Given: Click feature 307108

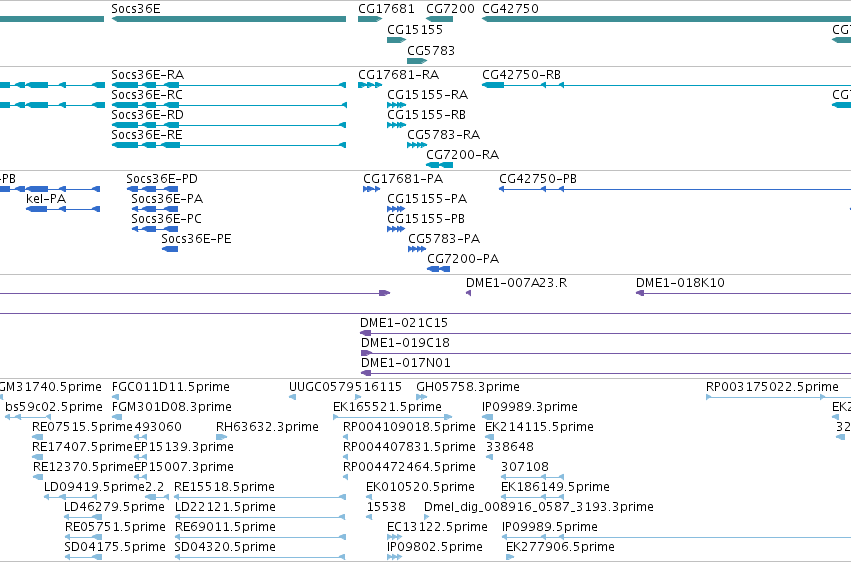Looking at the screenshot, I should pos(532,477).
